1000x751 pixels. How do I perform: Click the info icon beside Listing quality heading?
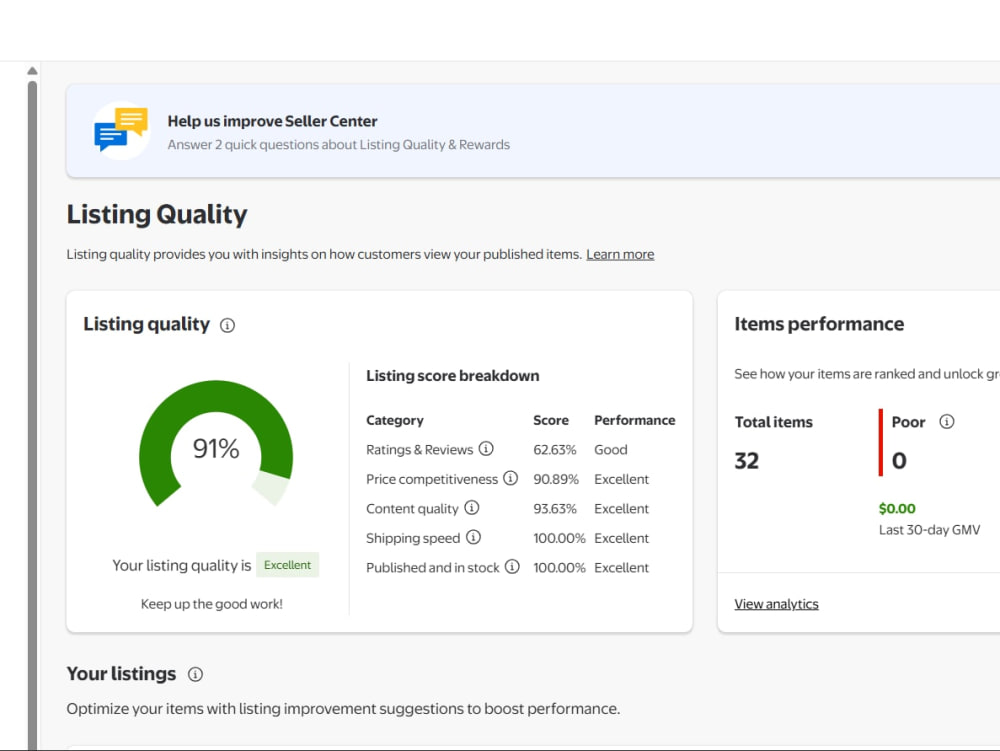pyautogui.click(x=227, y=326)
